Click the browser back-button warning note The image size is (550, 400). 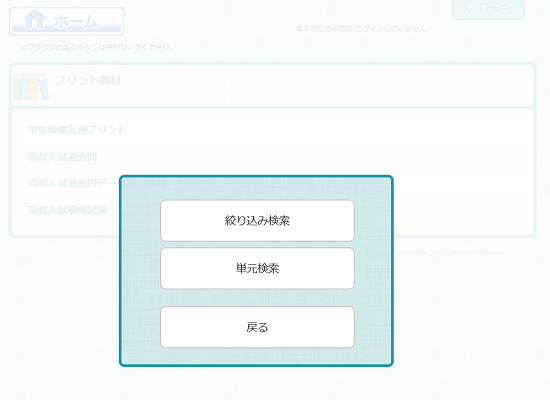tap(96, 47)
